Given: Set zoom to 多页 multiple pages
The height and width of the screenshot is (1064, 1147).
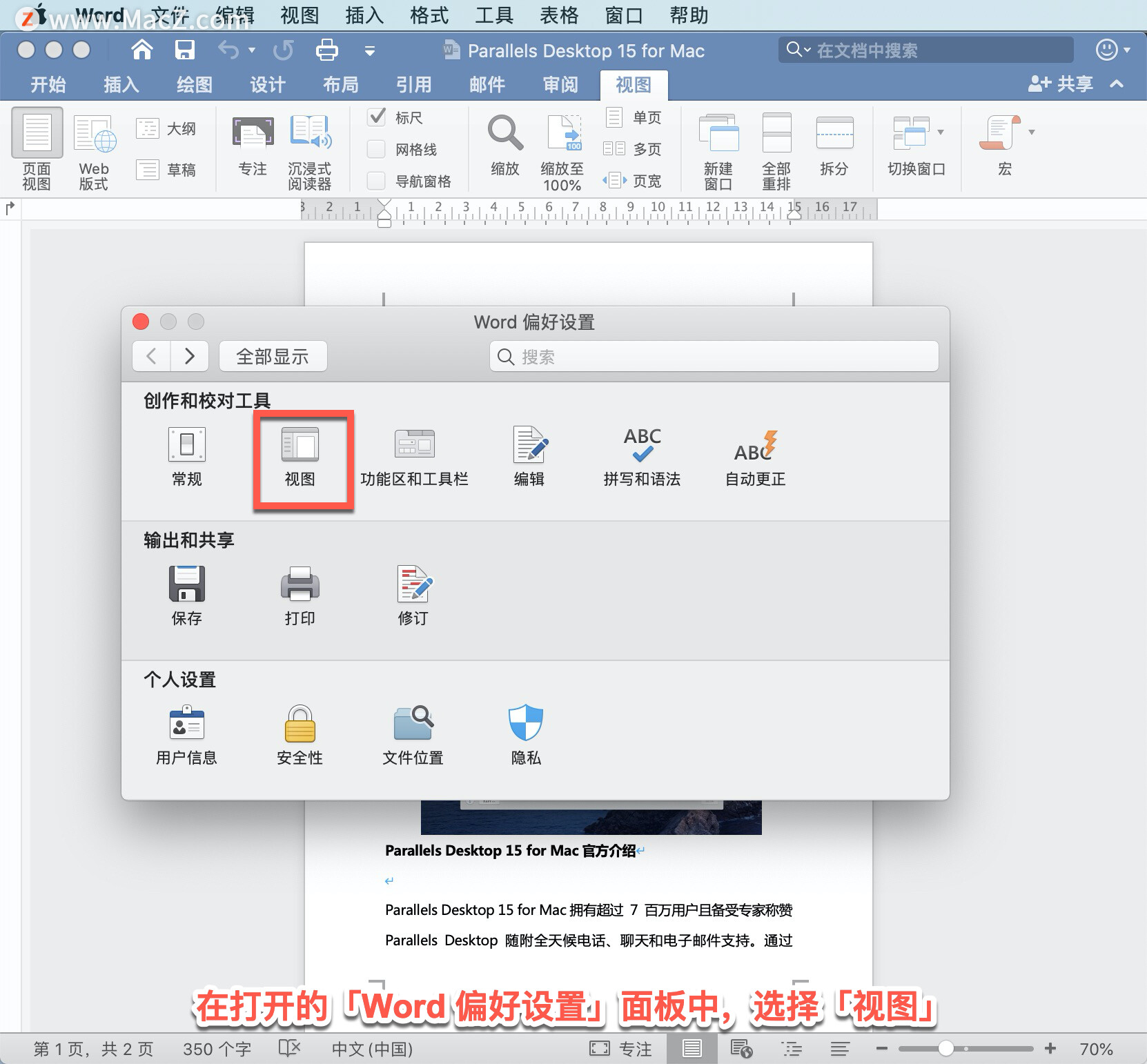Looking at the screenshot, I should click(634, 149).
